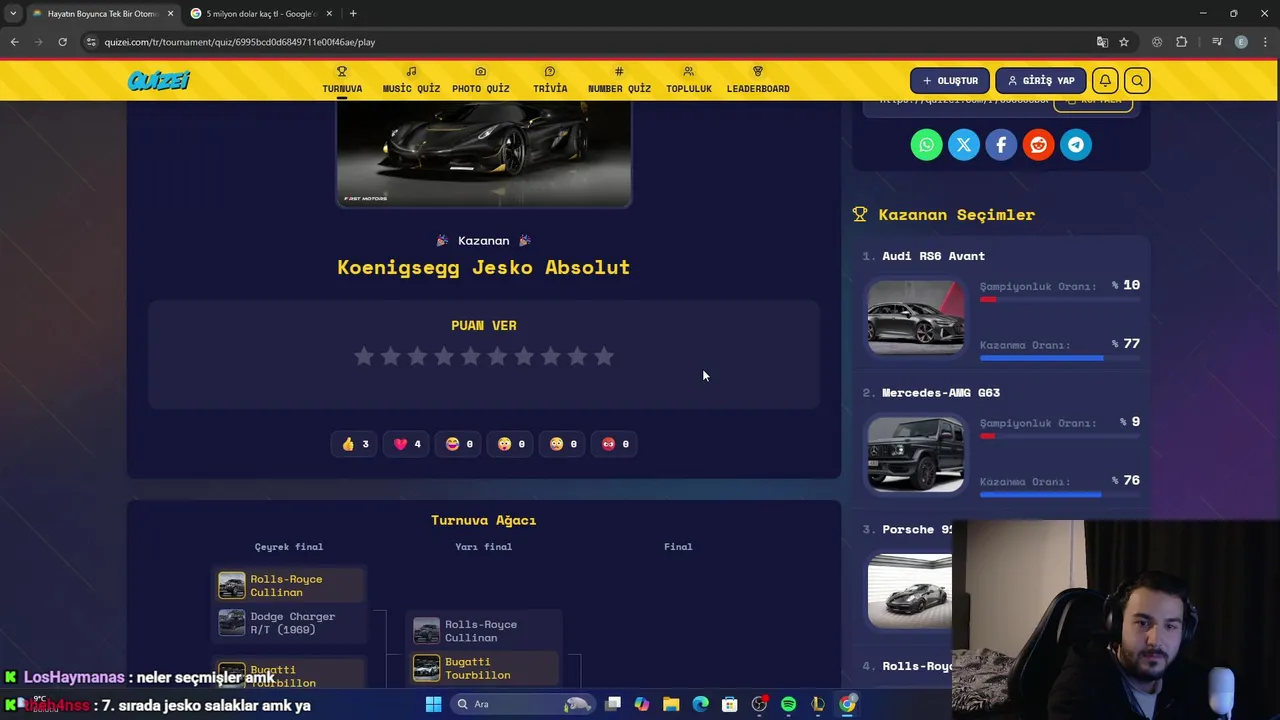This screenshot has width=1280, height=720.
Task: Open the Leaderboard menu item
Action: [758, 80]
